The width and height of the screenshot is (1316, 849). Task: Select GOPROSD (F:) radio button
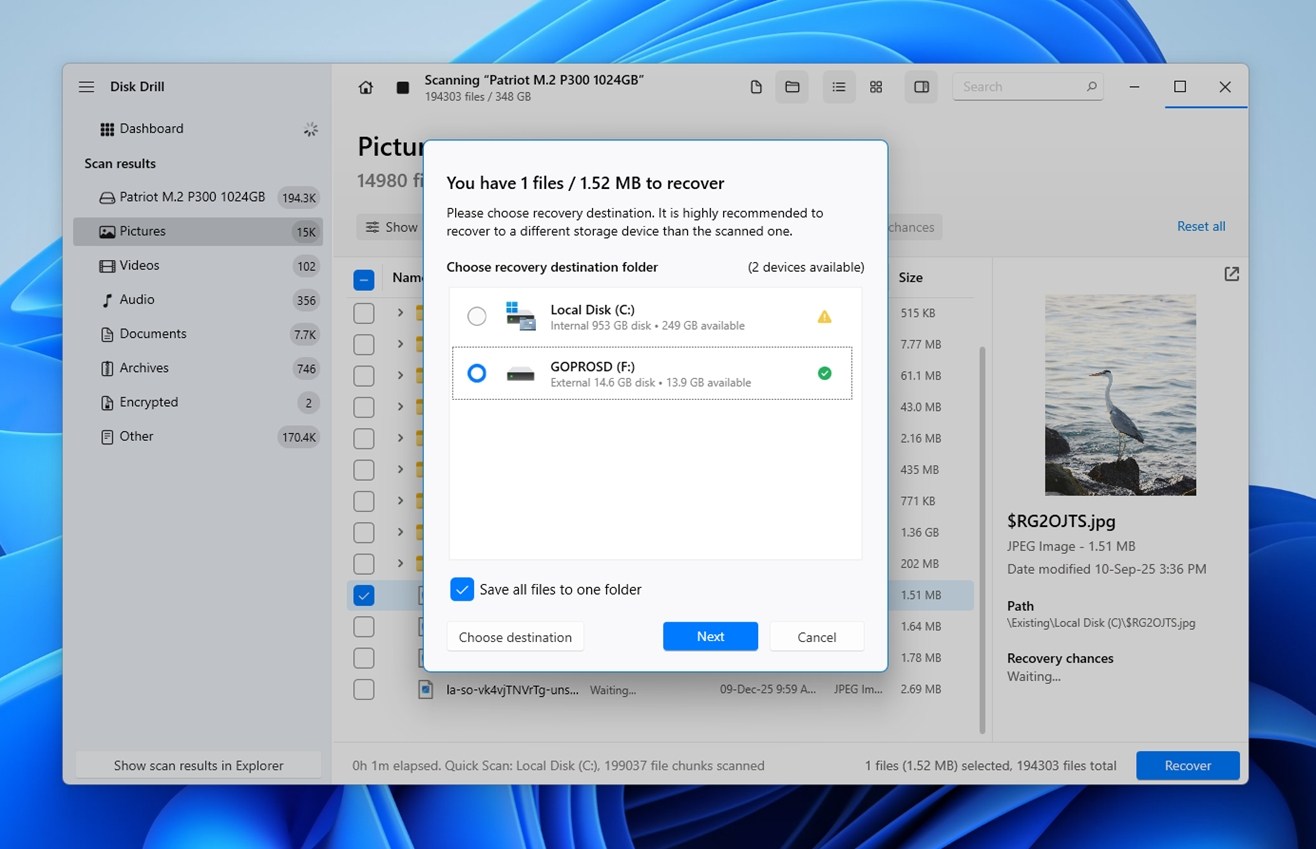[477, 373]
